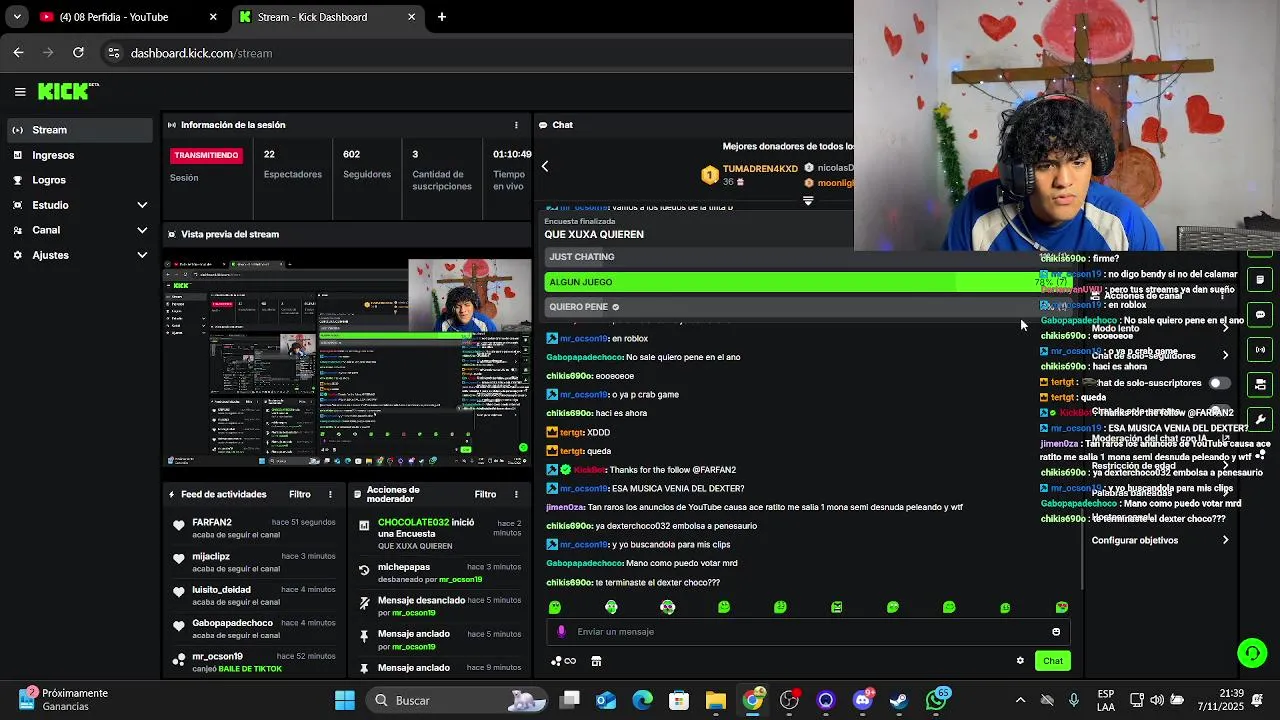
Task: Click the QUIERO PENE poll option bar
Action: click(808, 307)
